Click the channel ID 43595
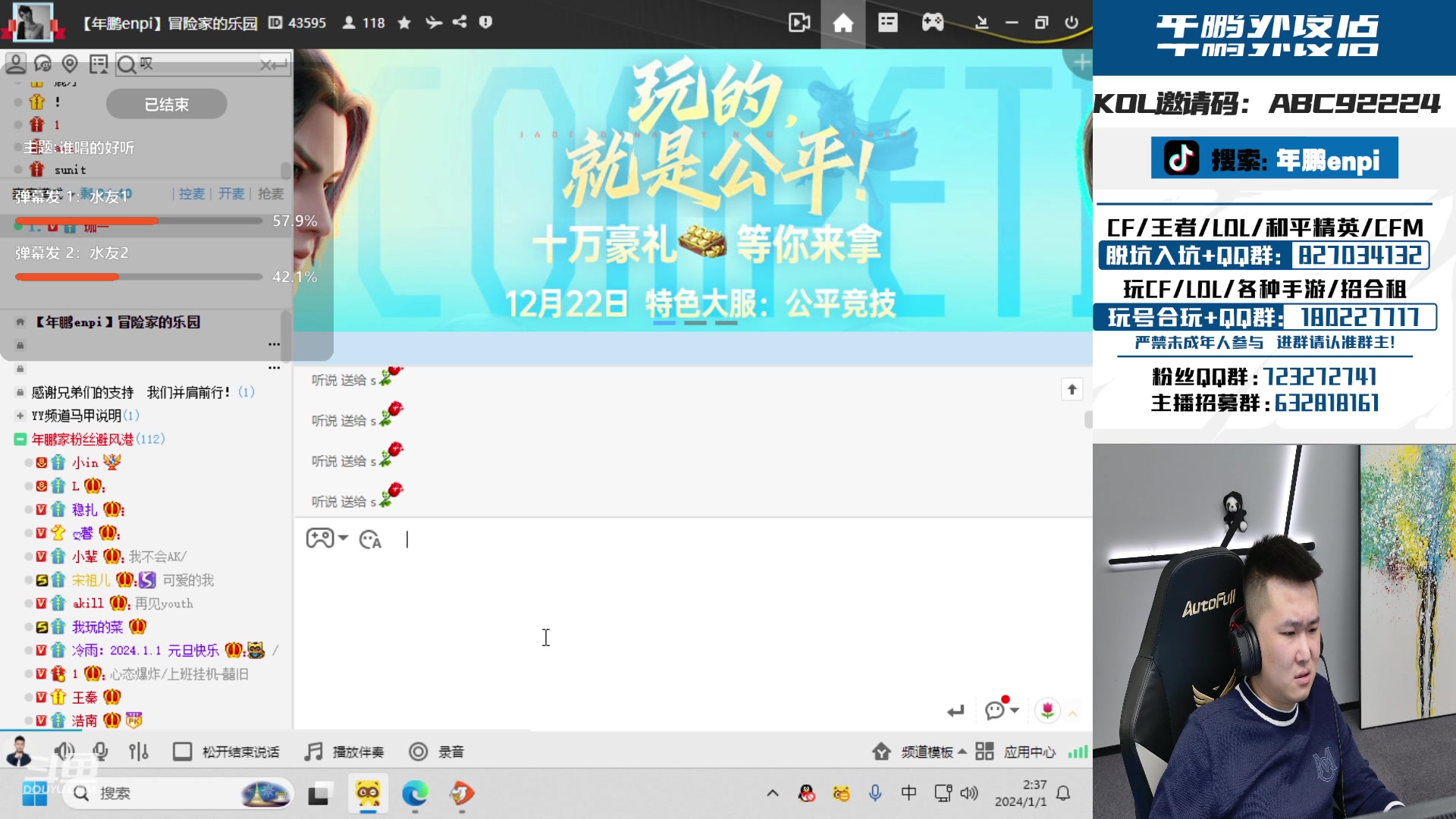1456x819 pixels. pyautogui.click(x=298, y=23)
